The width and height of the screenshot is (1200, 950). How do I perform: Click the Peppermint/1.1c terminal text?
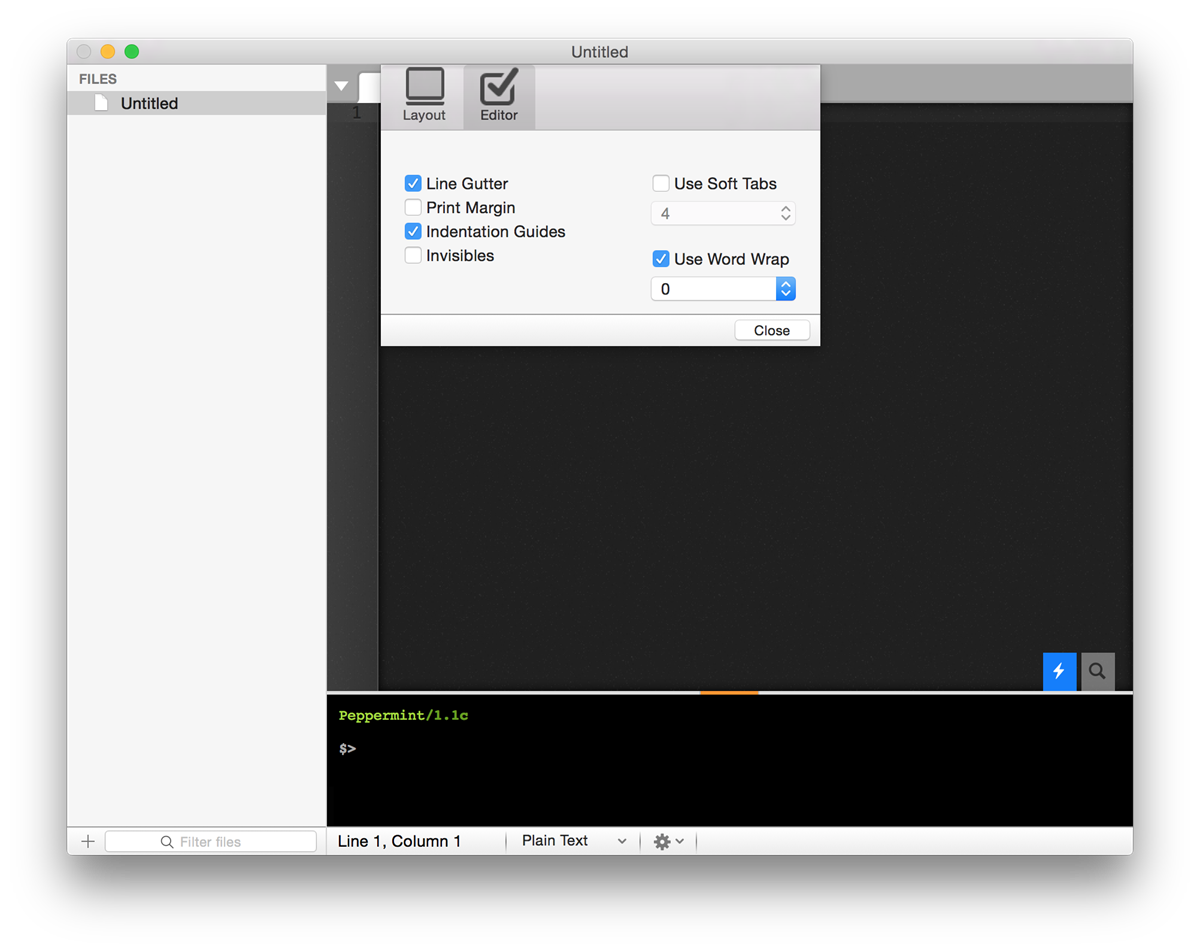tap(403, 716)
